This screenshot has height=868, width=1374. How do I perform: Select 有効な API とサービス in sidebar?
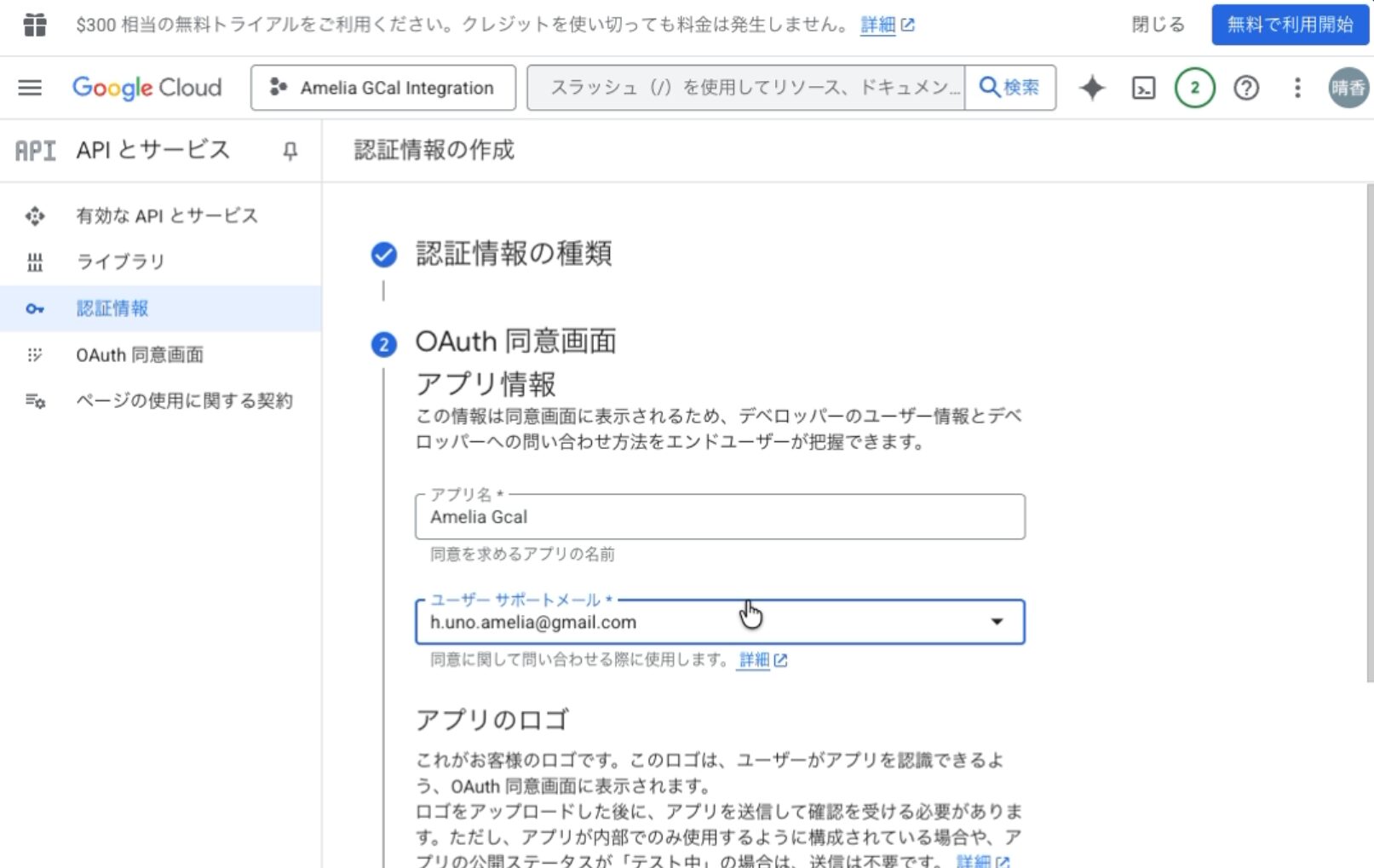point(166,216)
